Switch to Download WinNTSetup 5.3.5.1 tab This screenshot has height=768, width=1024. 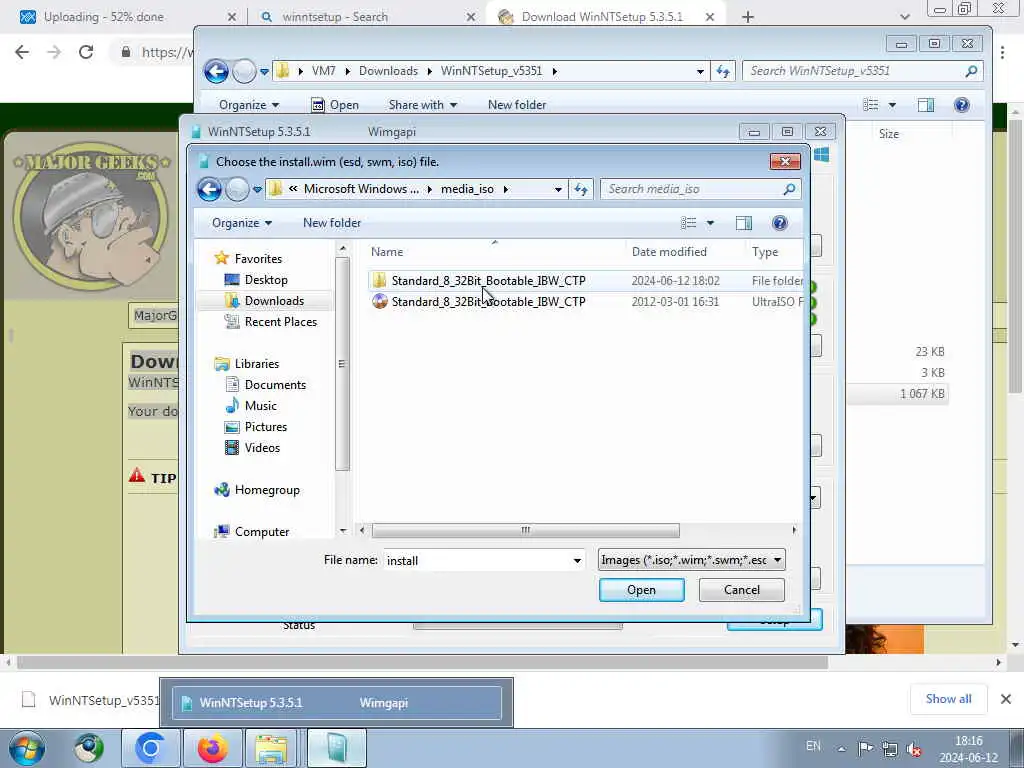[x=607, y=17]
